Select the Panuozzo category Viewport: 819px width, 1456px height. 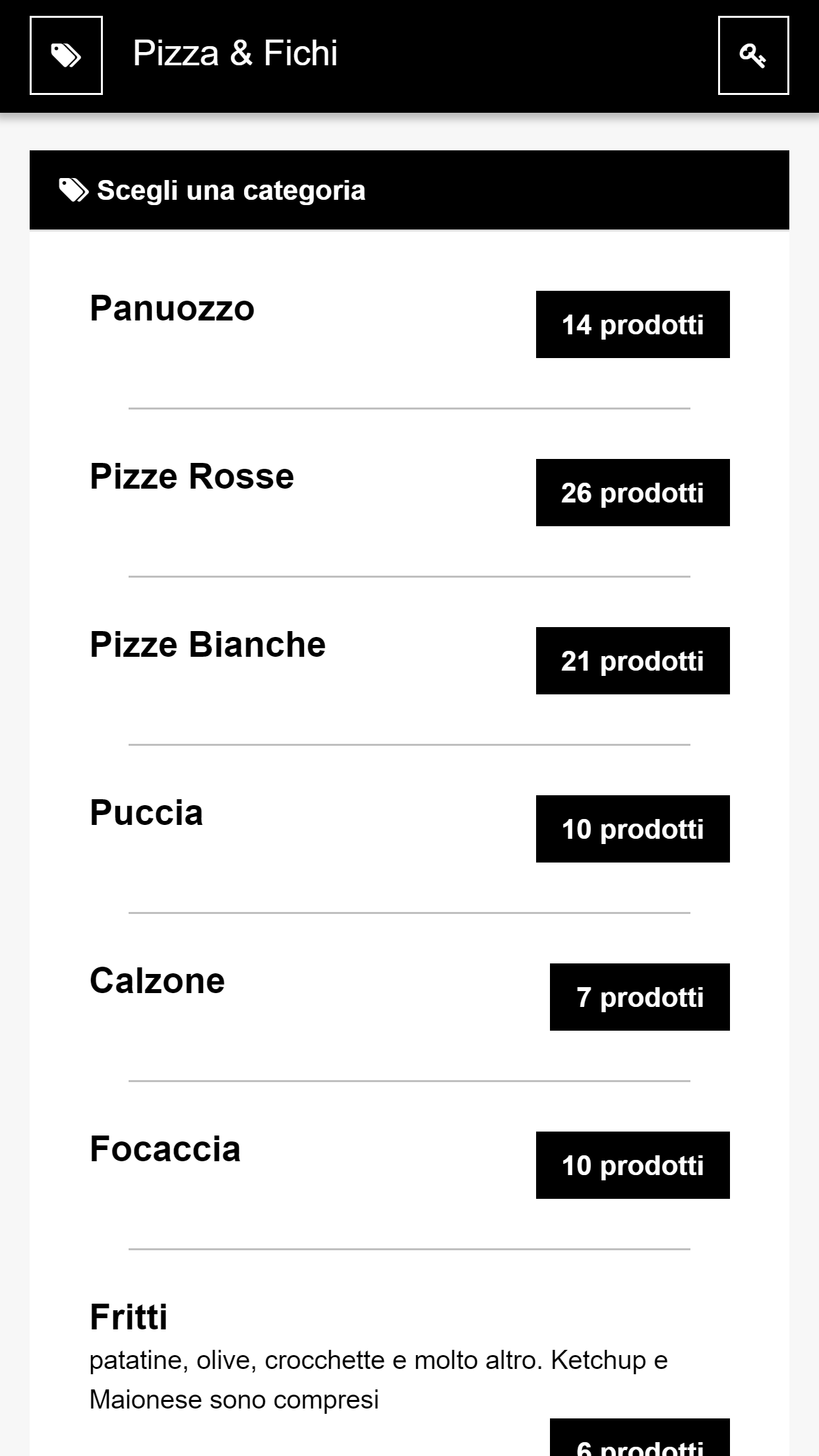pyautogui.click(x=172, y=309)
